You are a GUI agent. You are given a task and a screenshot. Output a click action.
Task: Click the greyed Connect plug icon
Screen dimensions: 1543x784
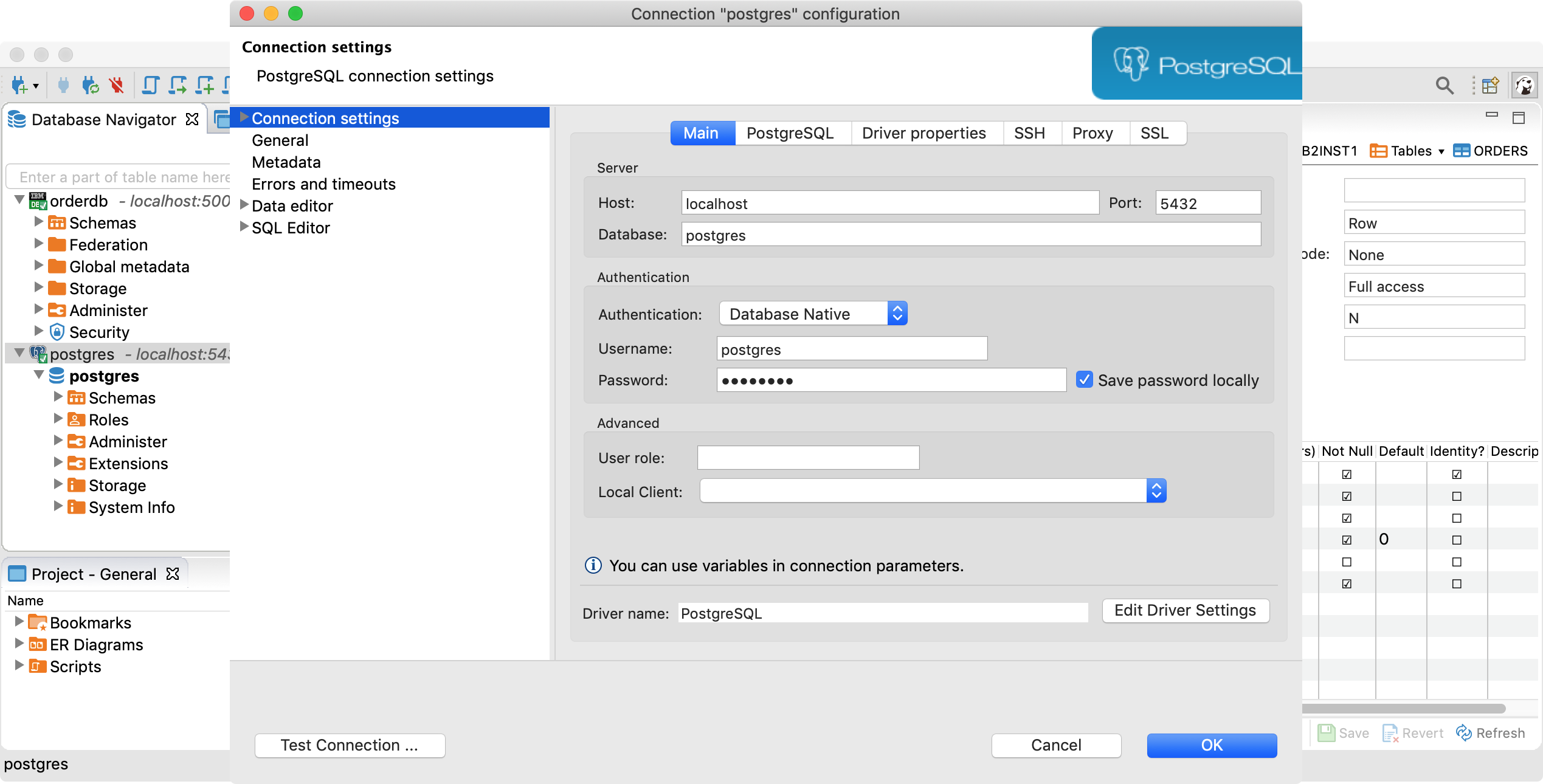[63, 85]
